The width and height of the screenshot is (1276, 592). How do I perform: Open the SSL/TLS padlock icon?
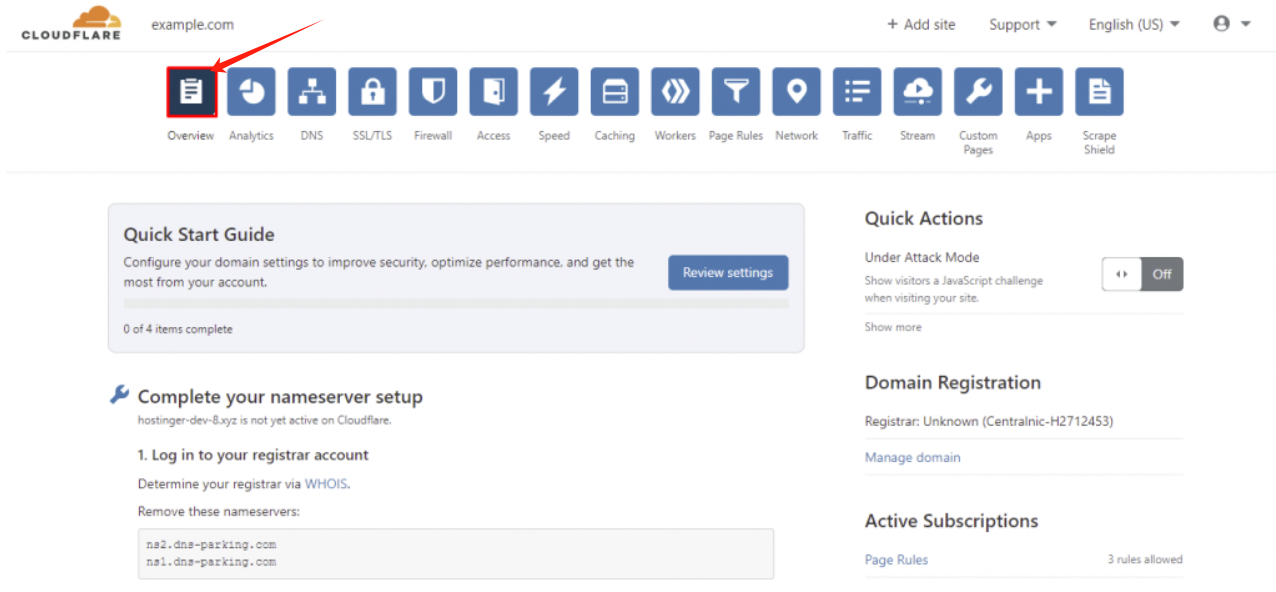click(372, 92)
